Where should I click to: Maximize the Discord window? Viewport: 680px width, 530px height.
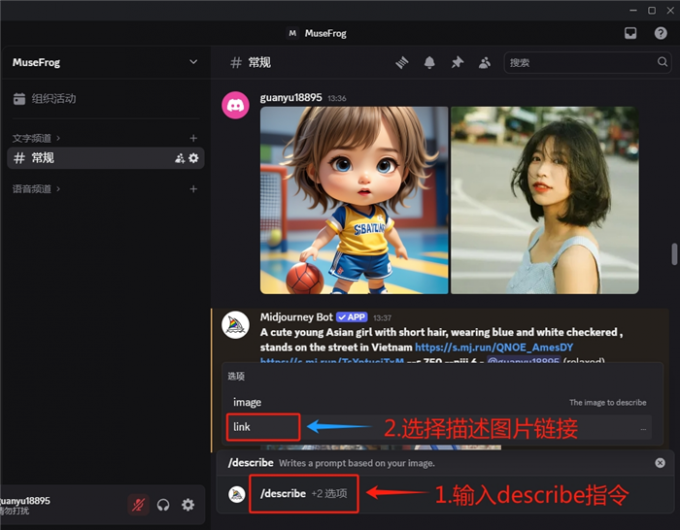[x=652, y=10]
